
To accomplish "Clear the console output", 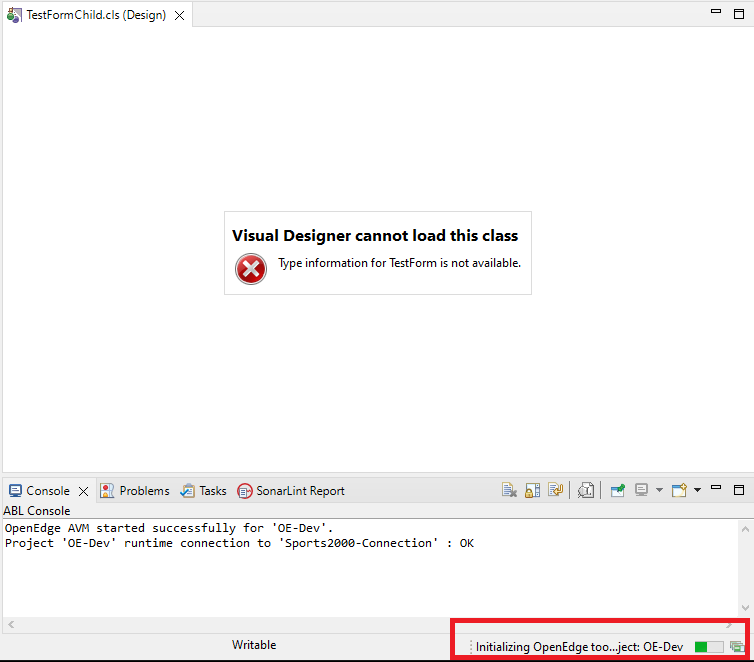I will 509,490.
